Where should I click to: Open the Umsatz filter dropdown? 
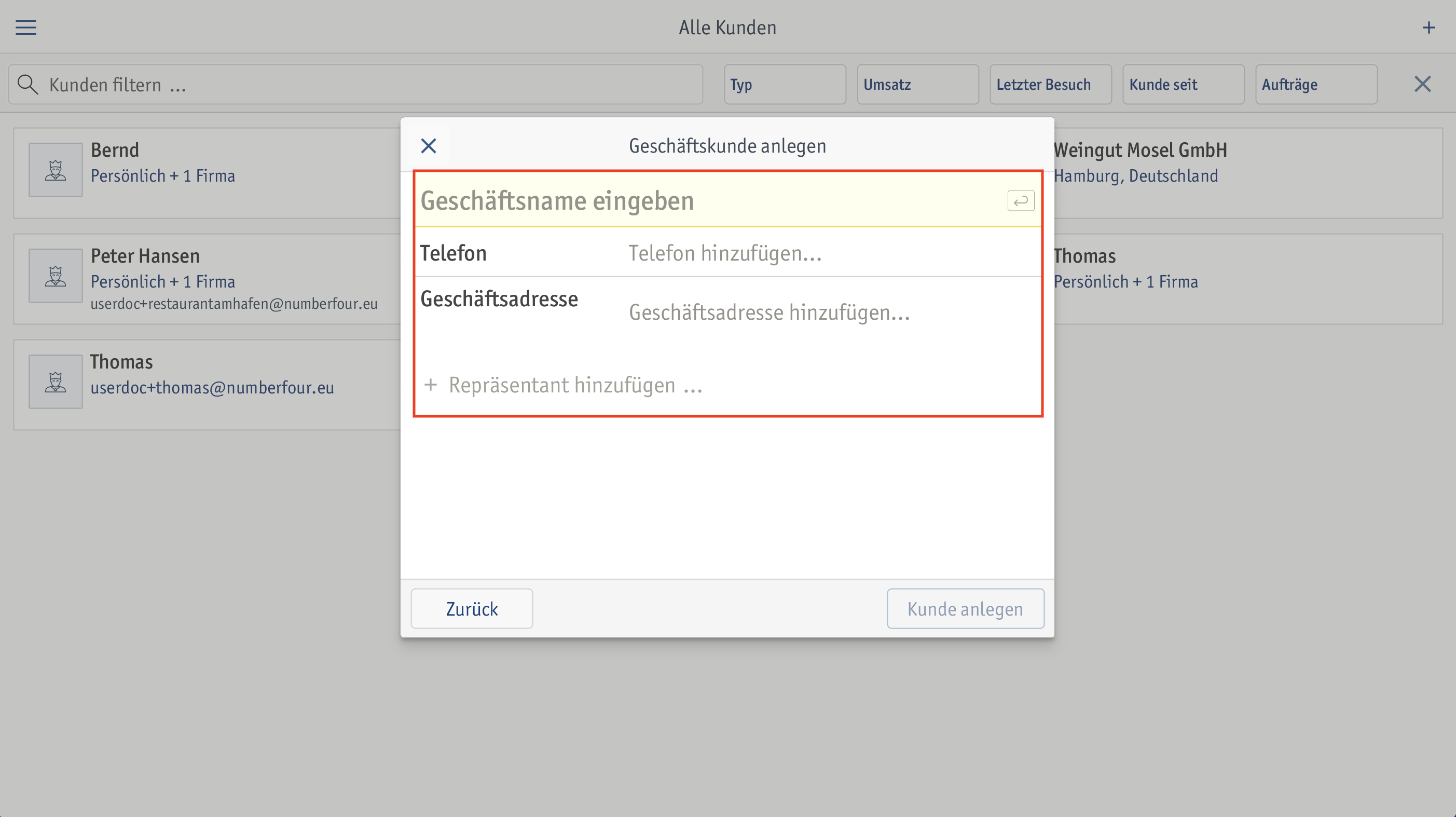pyautogui.click(x=917, y=84)
